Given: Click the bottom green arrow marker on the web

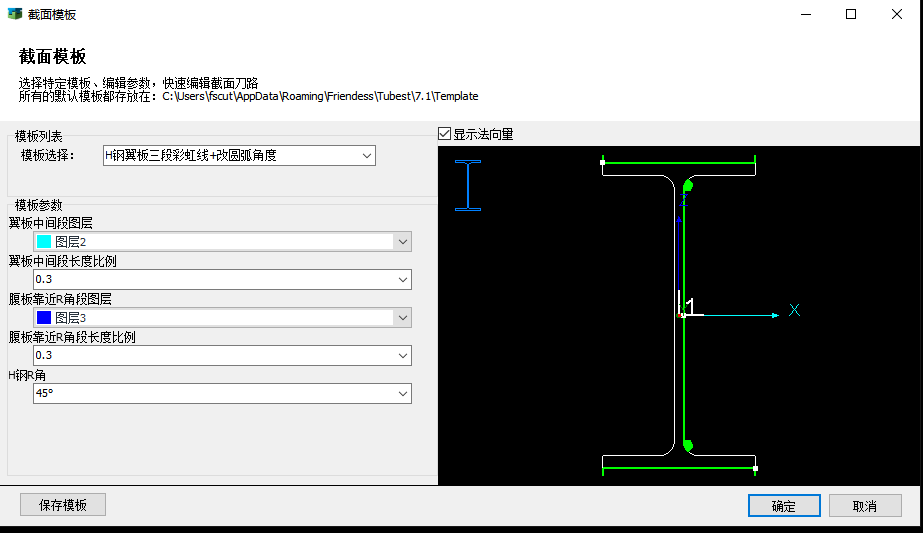Looking at the screenshot, I should coord(687,445).
